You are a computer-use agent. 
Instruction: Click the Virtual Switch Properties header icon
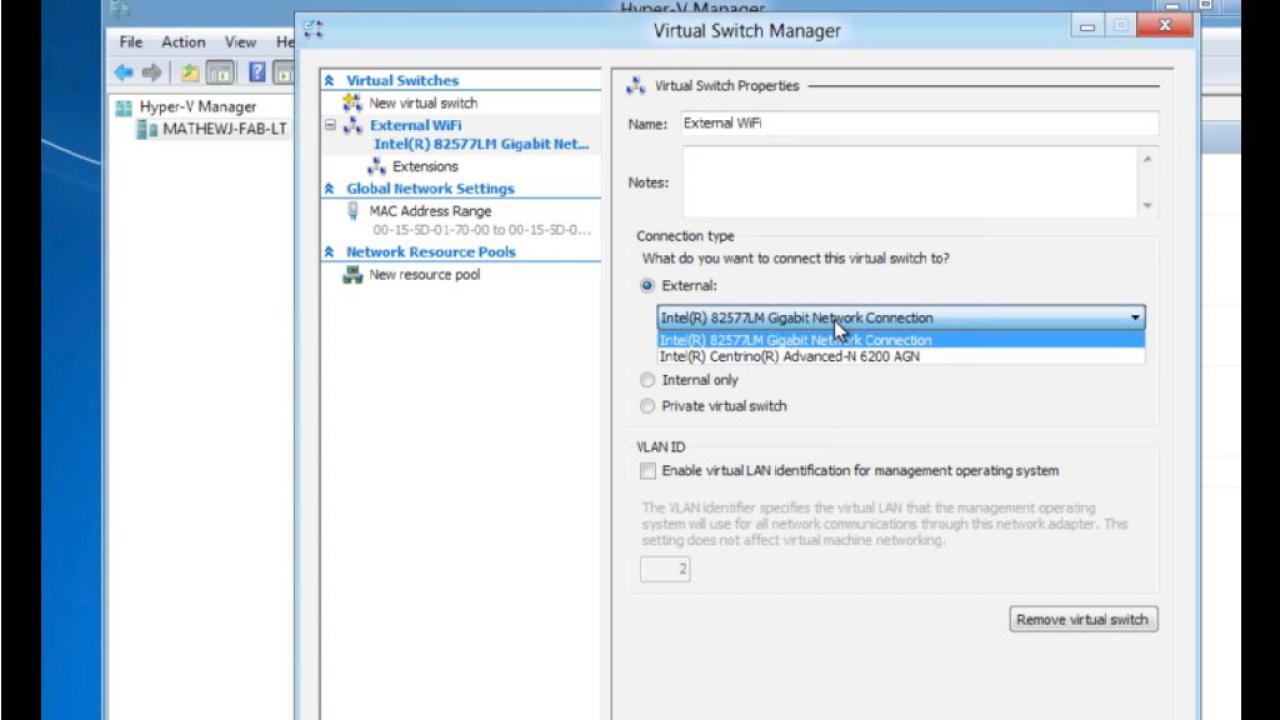coord(636,86)
